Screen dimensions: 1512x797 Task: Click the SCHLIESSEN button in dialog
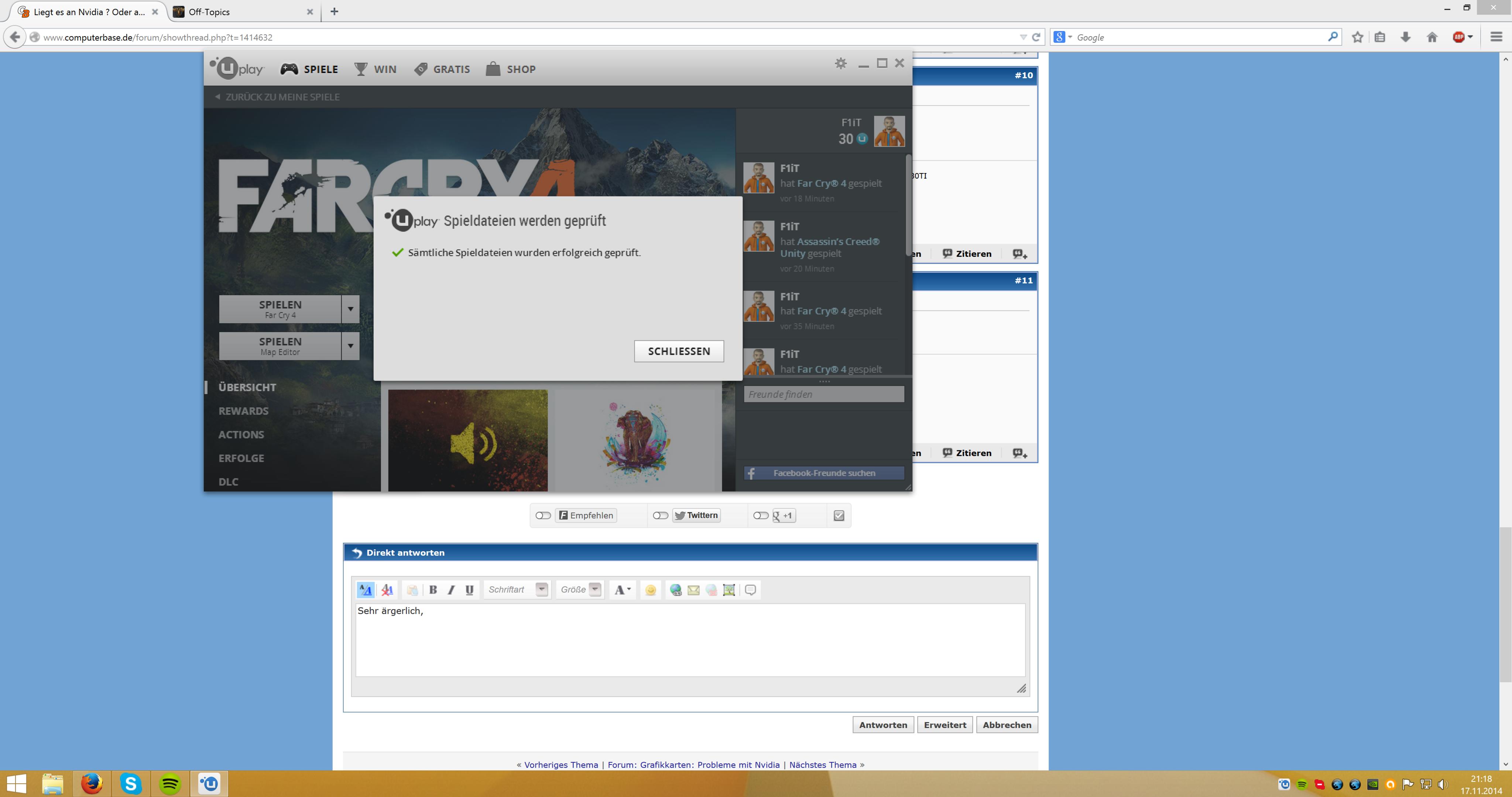pos(679,351)
